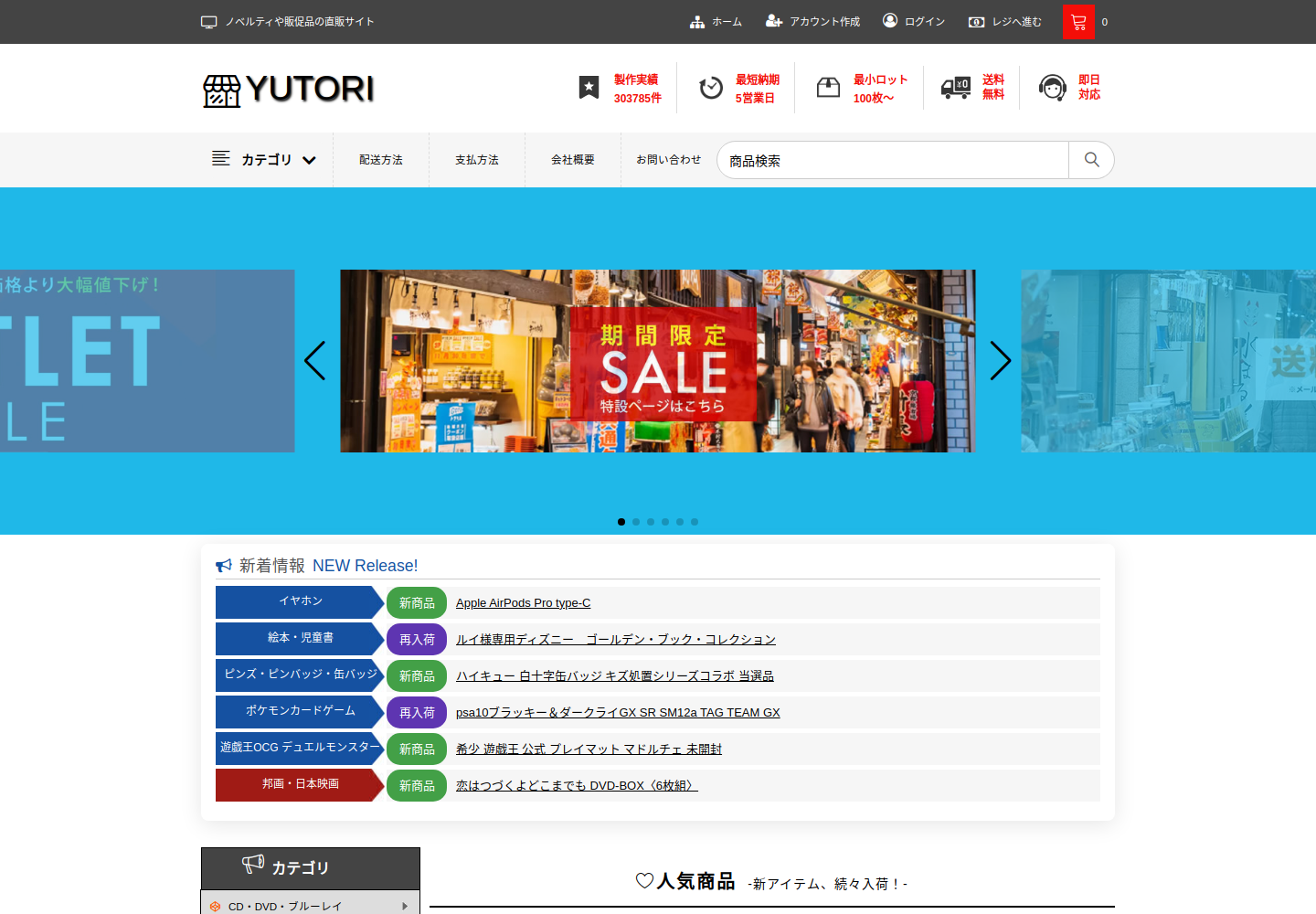Screen dimensions: 1316x914
Task: Show the previous carousel slide
Action: pyautogui.click(x=314, y=360)
